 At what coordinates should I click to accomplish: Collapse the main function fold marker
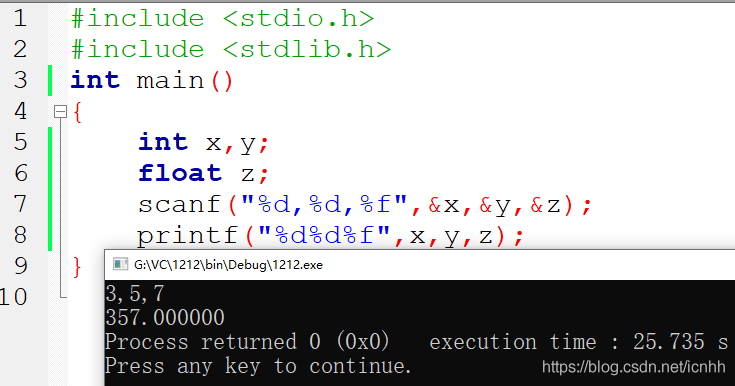[x=60, y=112]
